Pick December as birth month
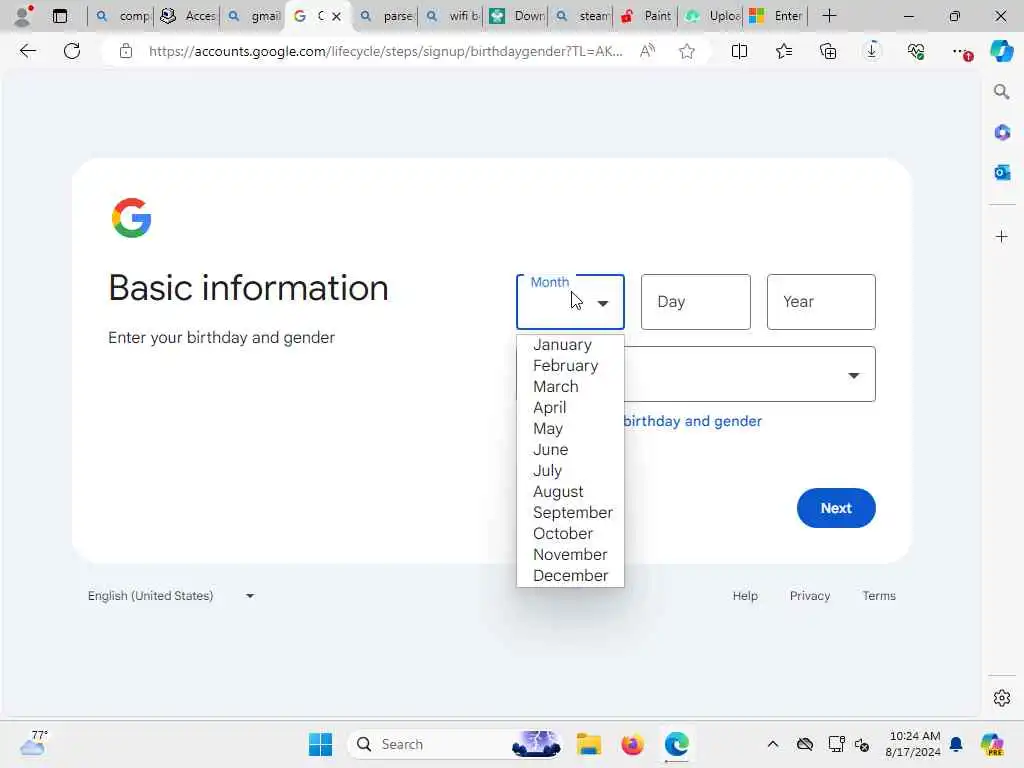 click(570, 575)
